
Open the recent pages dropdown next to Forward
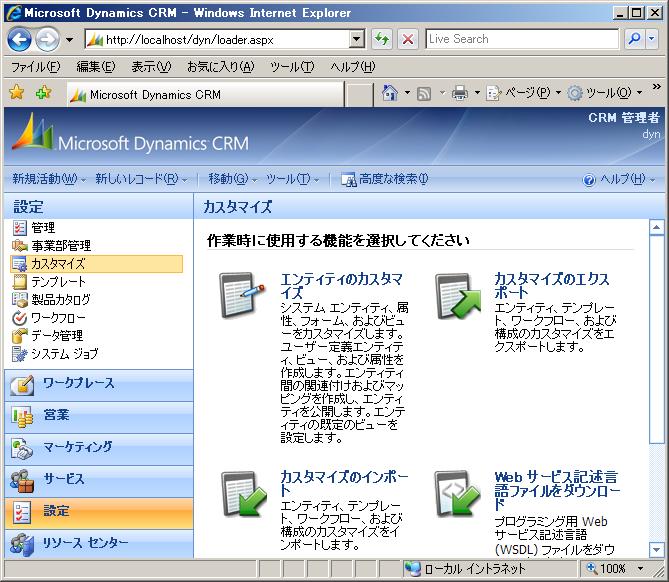click(69, 40)
